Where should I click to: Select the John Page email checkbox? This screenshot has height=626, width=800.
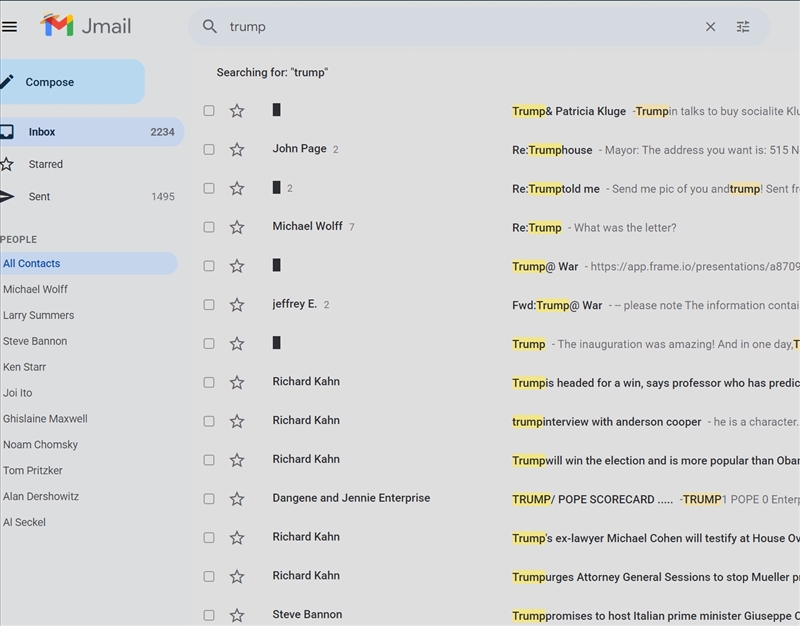pyautogui.click(x=209, y=150)
